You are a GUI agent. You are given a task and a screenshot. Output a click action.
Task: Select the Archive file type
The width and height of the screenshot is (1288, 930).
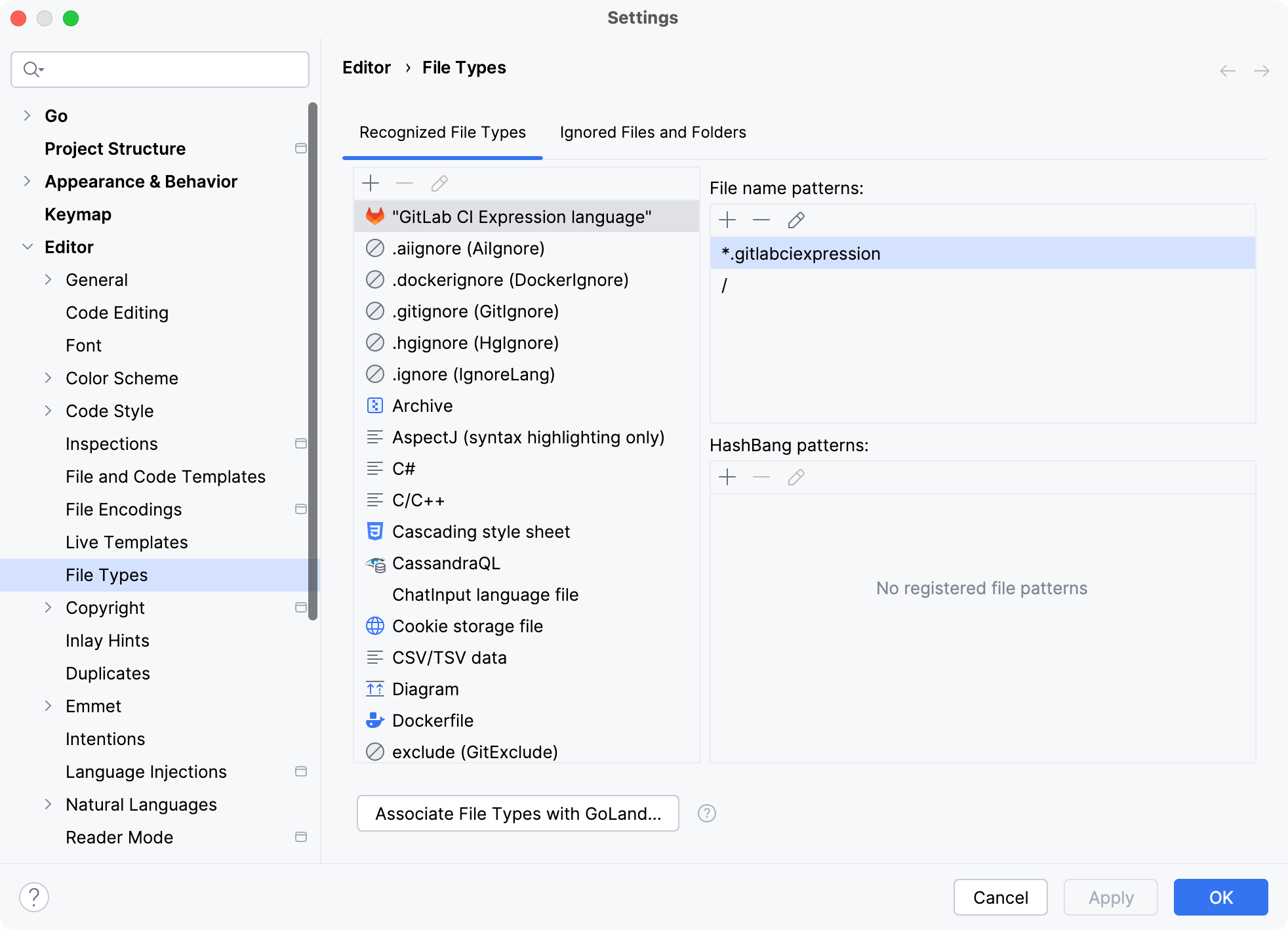click(x=422, y=405)
